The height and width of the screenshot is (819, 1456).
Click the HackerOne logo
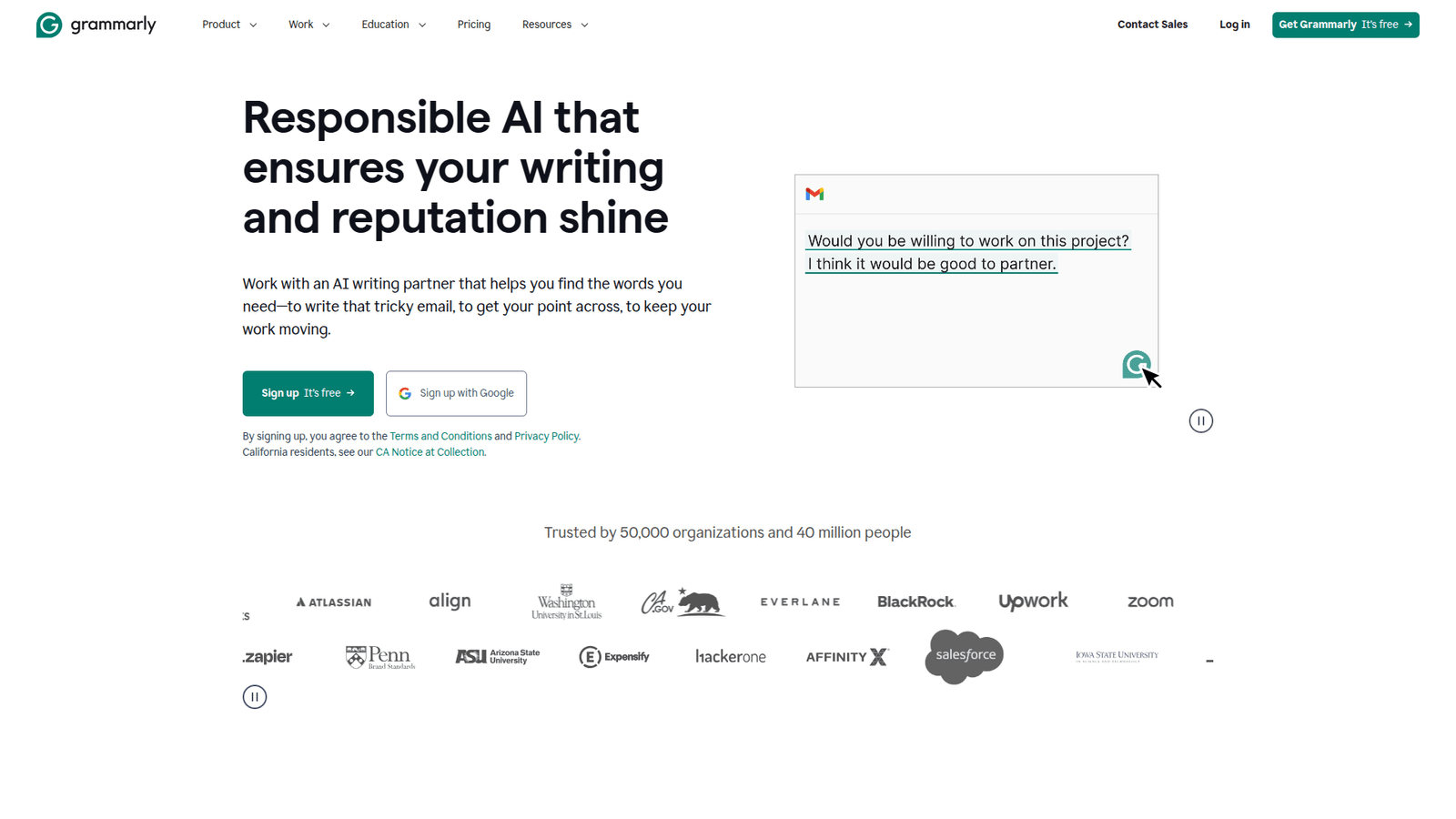coord(731,656)
